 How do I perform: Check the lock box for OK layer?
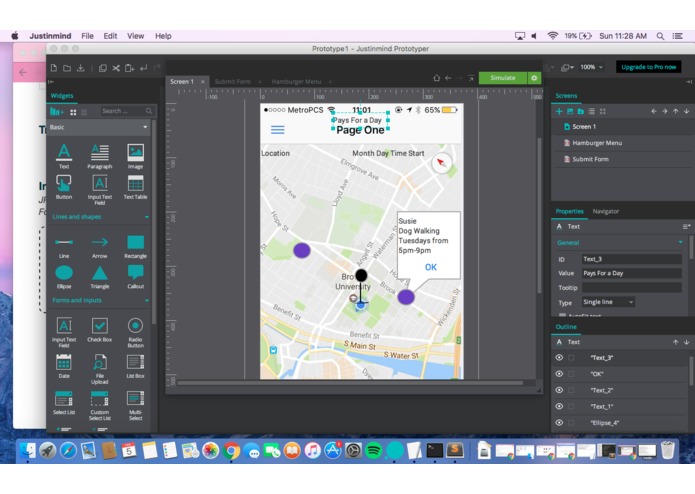(x=571, y=374)
